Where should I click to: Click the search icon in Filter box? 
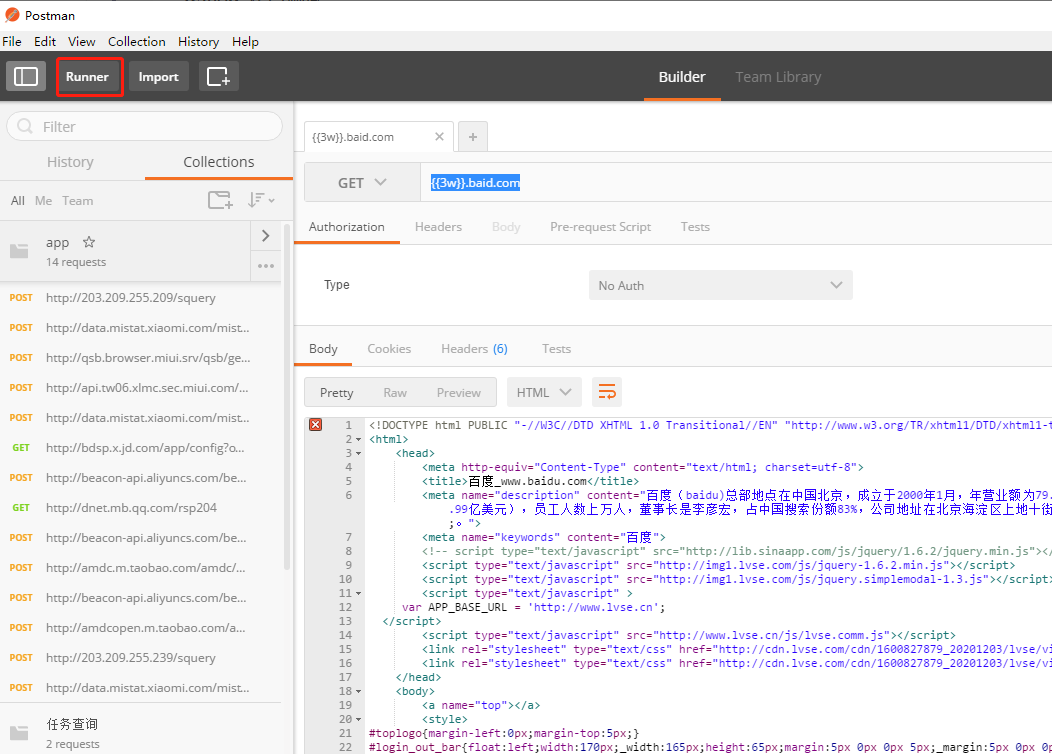(x=25, y=126)
